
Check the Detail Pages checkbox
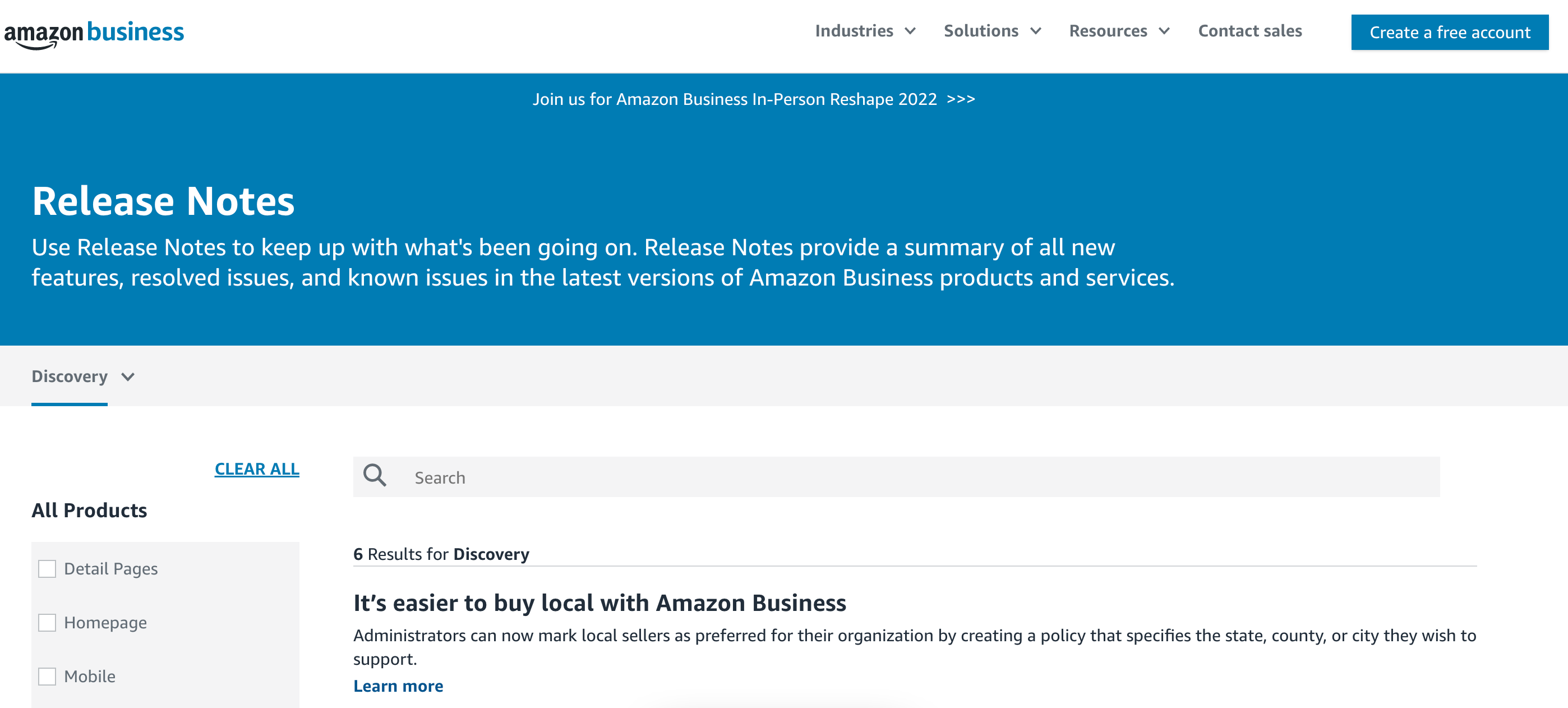coord(47,569)
